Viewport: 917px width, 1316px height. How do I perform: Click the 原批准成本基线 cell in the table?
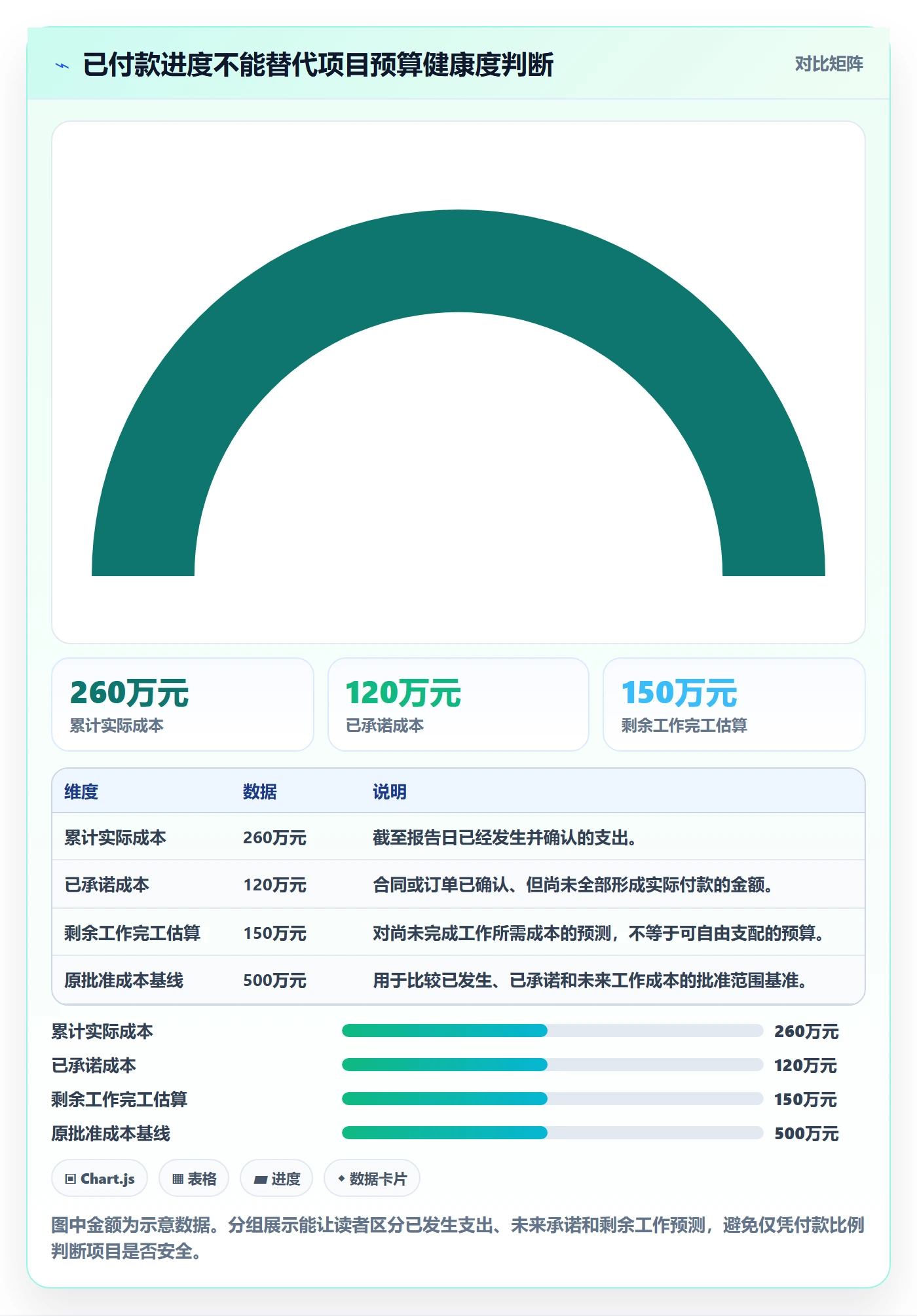[x=124, y=980]
